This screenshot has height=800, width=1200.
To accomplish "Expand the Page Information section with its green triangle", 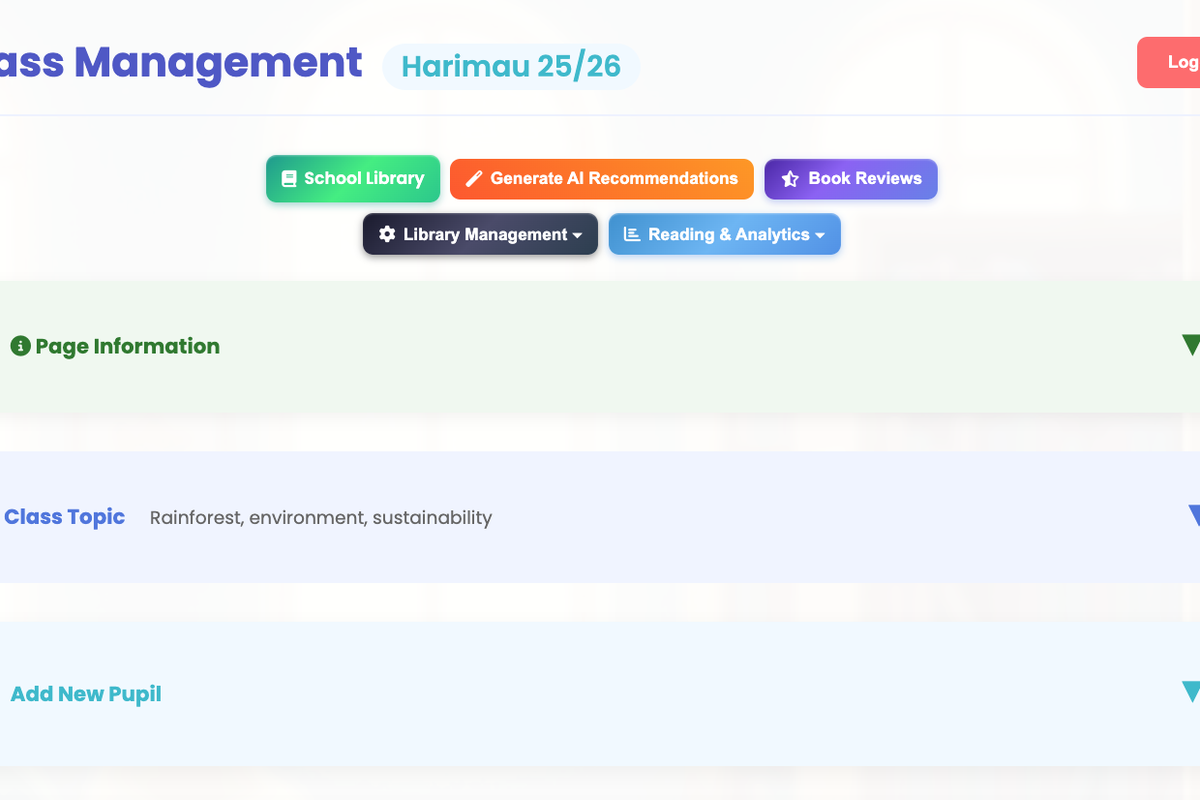I will 1191,345.
